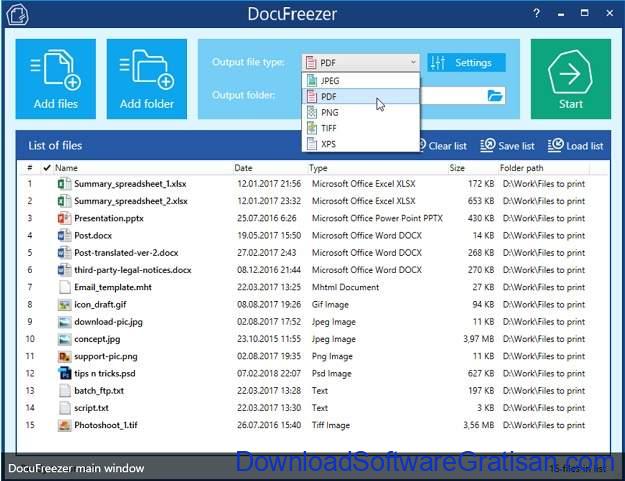The height and width of the screenshot is (481, 625).
Task: Select the file name Photoshoot_1.tif
Action: pos(106,425)
